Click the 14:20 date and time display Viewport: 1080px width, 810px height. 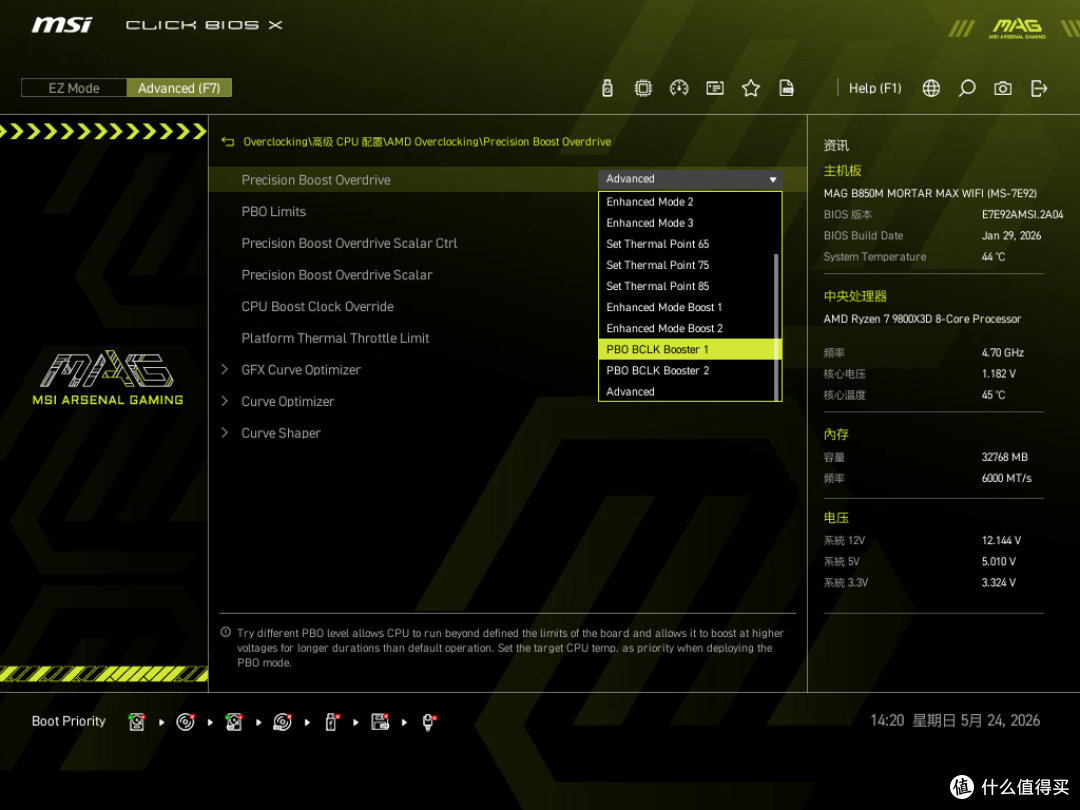click(955, 720)
